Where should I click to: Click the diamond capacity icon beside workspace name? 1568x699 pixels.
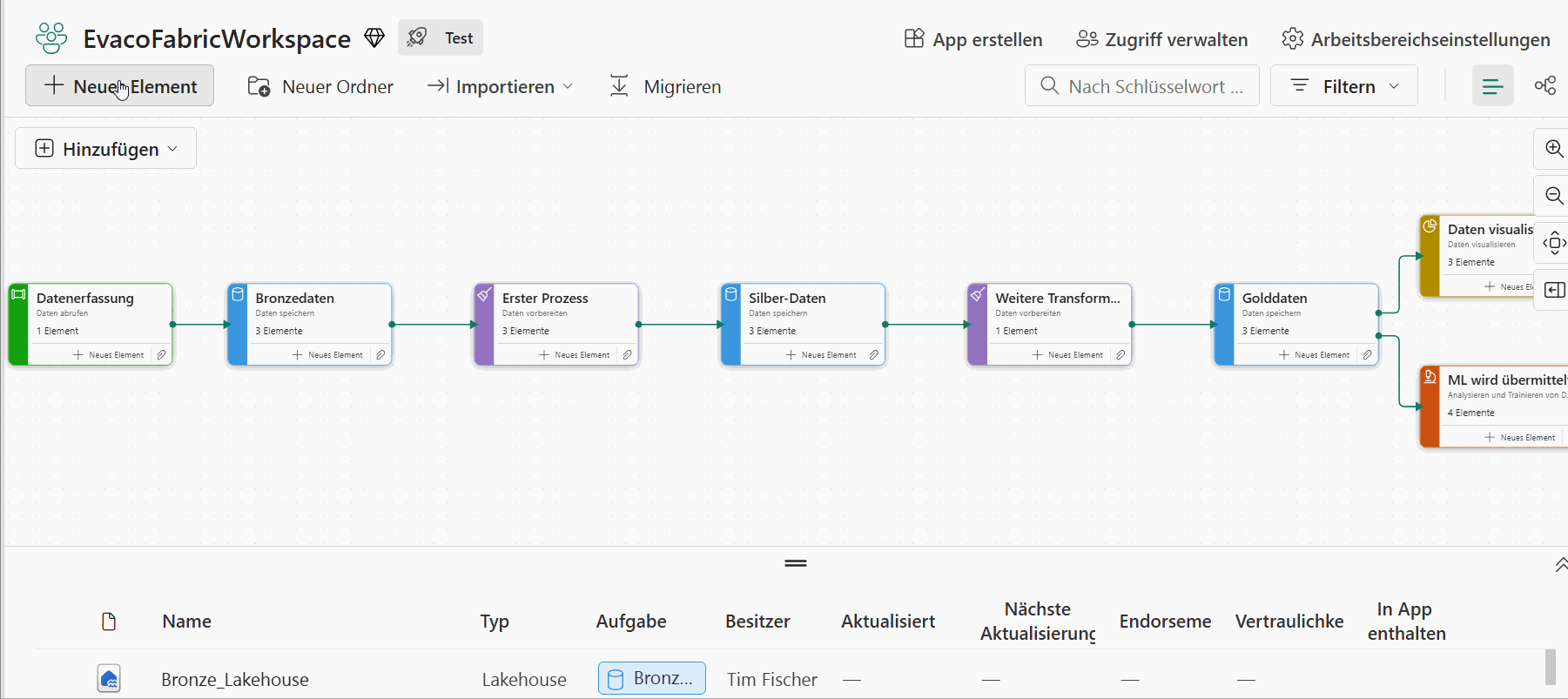pyautogui.click(x=374, y=38)
